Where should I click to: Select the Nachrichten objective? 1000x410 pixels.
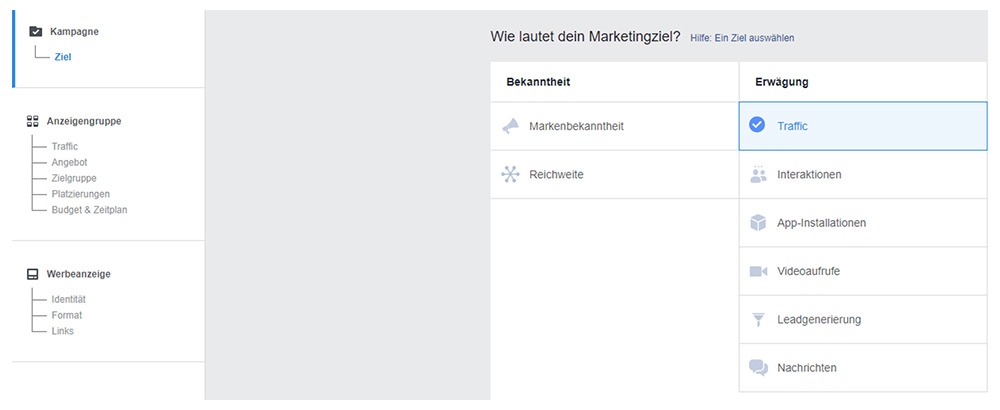click(x=863, y=368)
